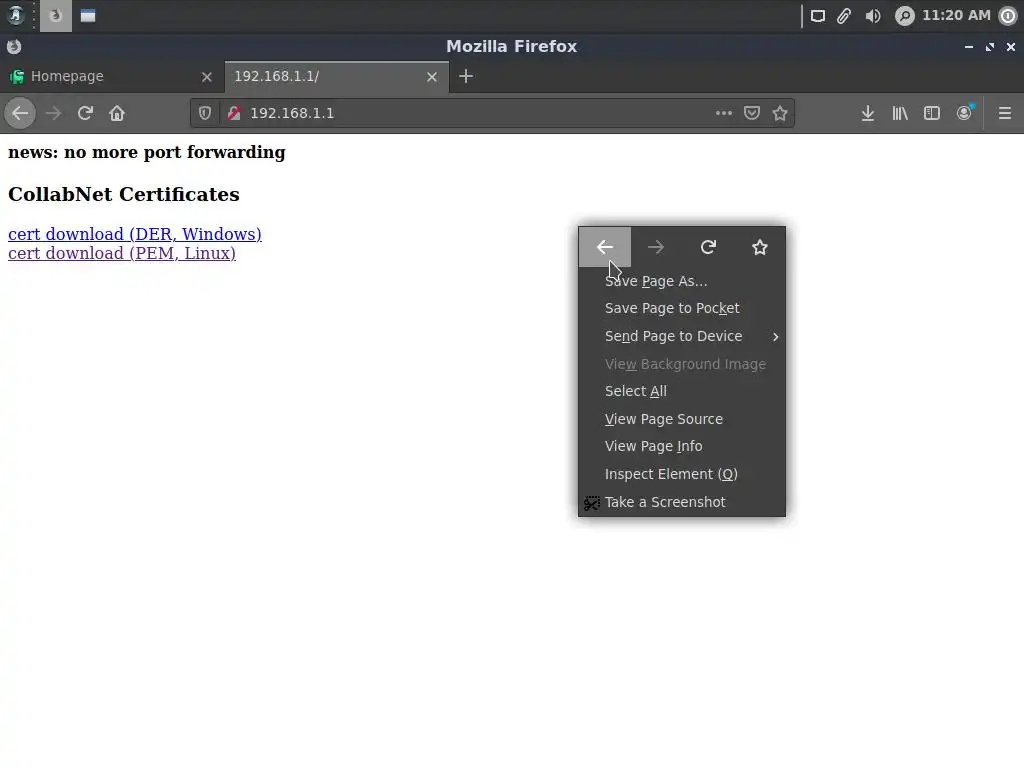Click the Back arrow in the context menu
The width and height of the screenshot is (1024, 768).
coord(605,247)
